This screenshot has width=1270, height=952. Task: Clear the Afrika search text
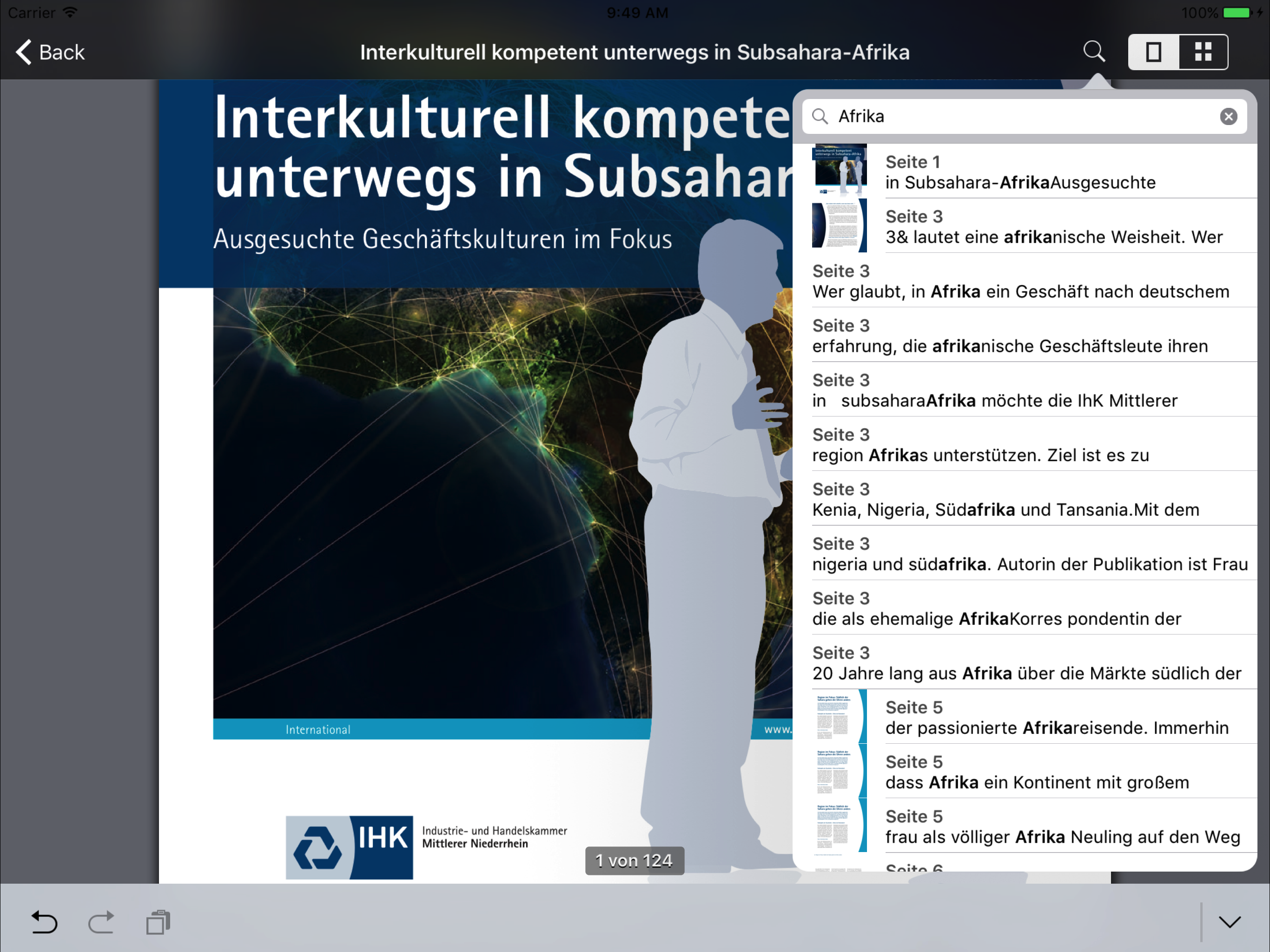[1228, 117]
